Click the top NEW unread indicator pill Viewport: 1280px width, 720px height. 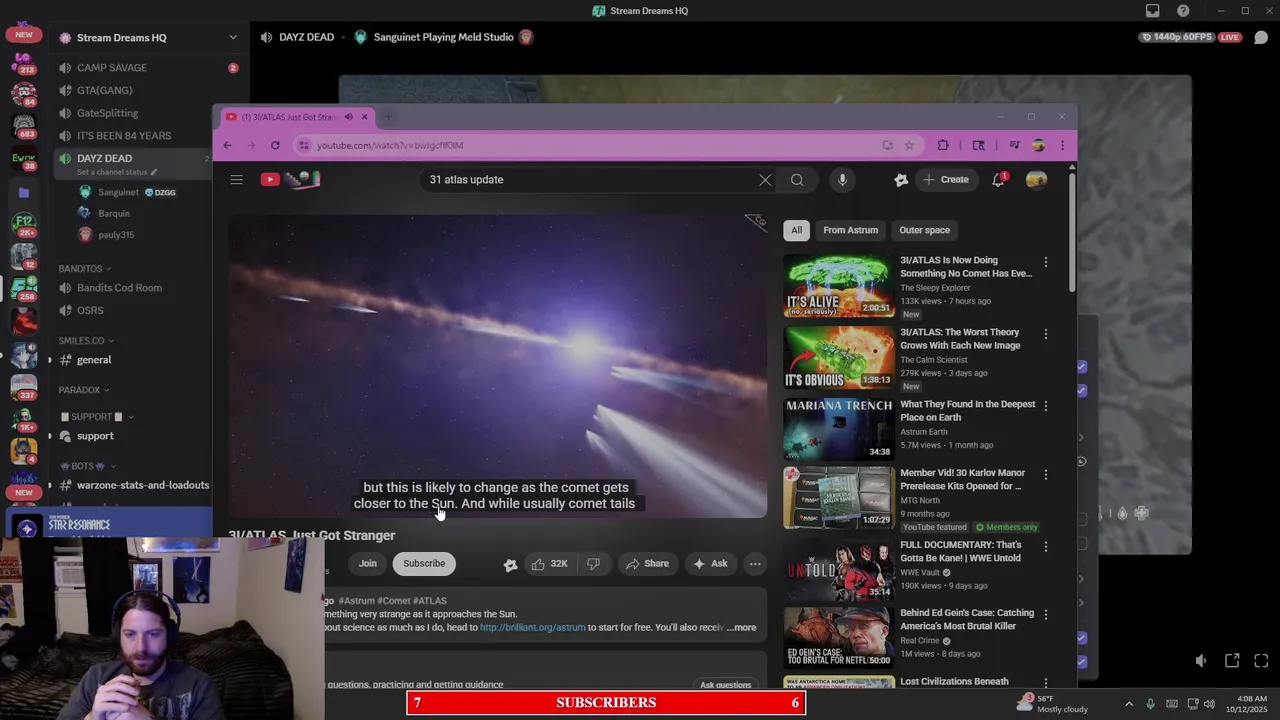pyautogui.click(x=24, y=35)
